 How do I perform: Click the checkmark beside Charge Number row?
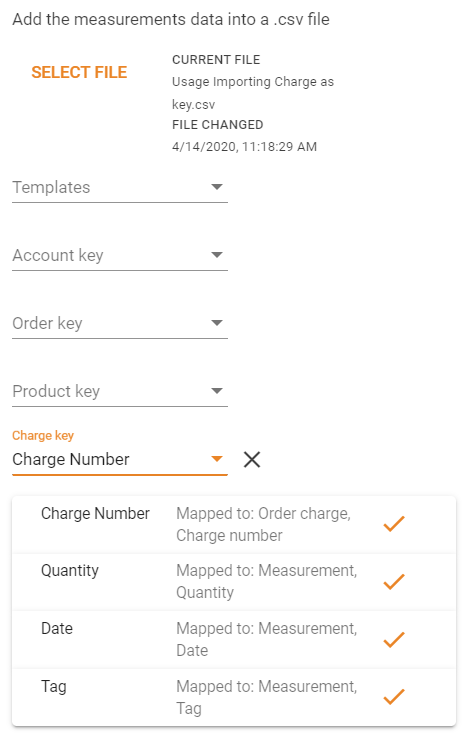coord(394,524)
